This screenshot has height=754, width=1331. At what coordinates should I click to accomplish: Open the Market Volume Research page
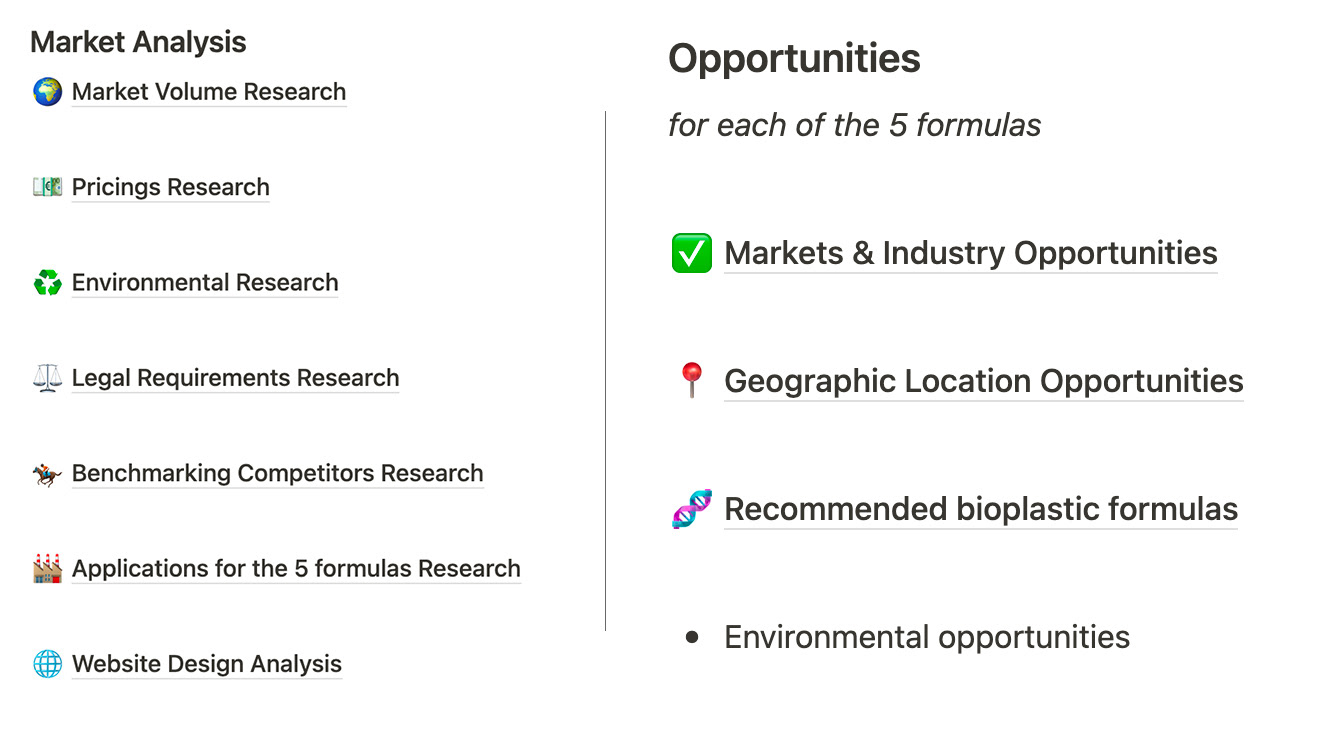[x=209, y=92]
